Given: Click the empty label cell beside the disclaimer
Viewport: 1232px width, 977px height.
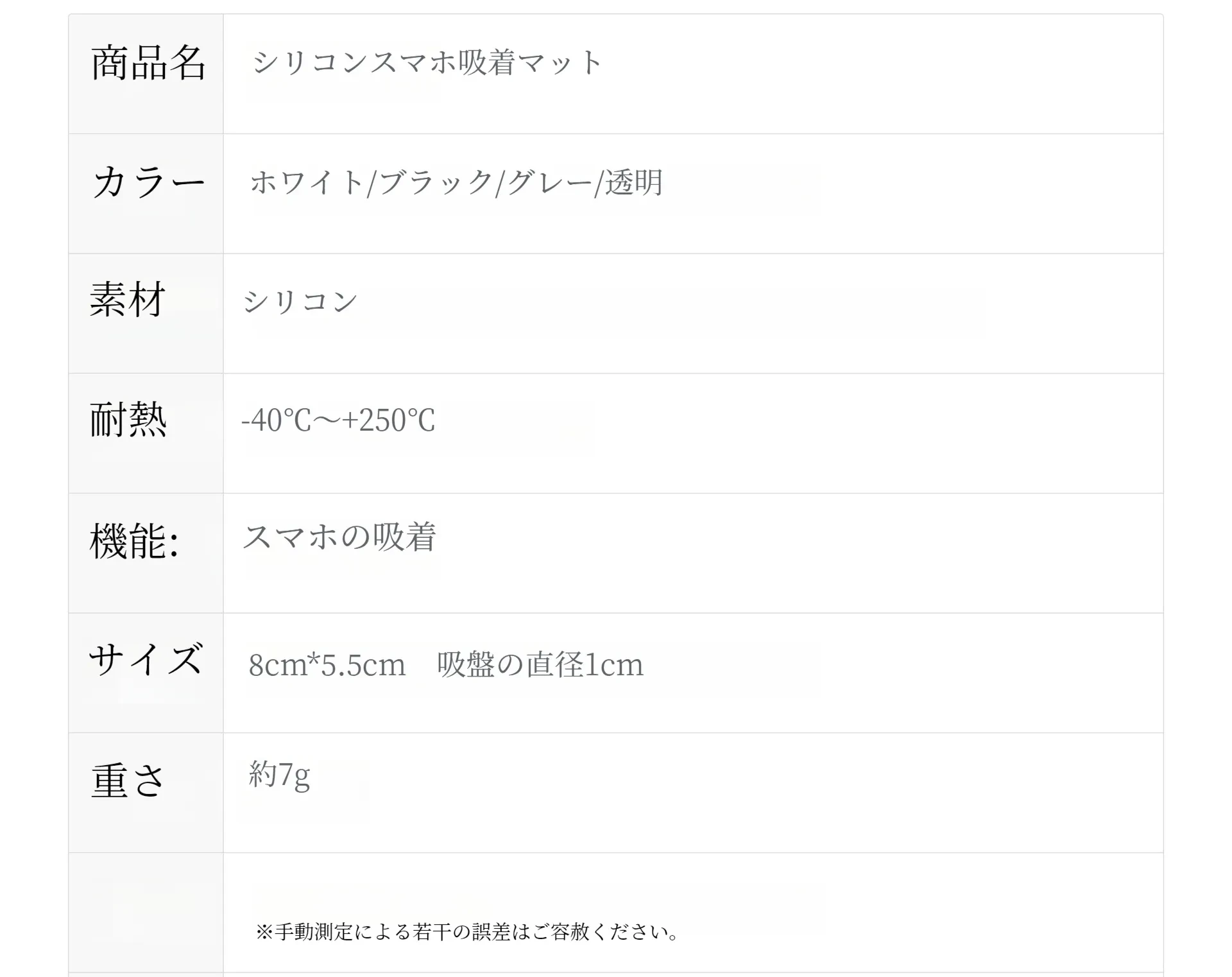Looking at the screenshot, I should [x=146, y=913].
